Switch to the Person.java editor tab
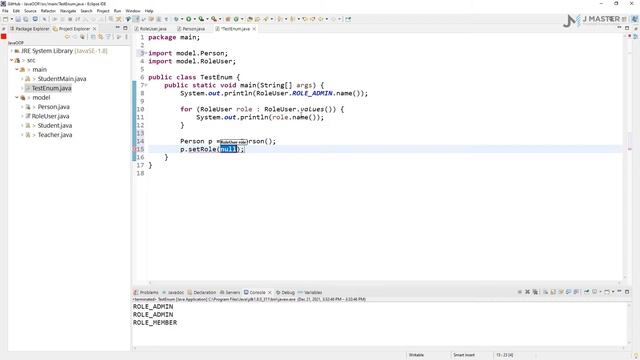This screenshot has width=640, height=360. pyautogui.click(x=191, y=29)
